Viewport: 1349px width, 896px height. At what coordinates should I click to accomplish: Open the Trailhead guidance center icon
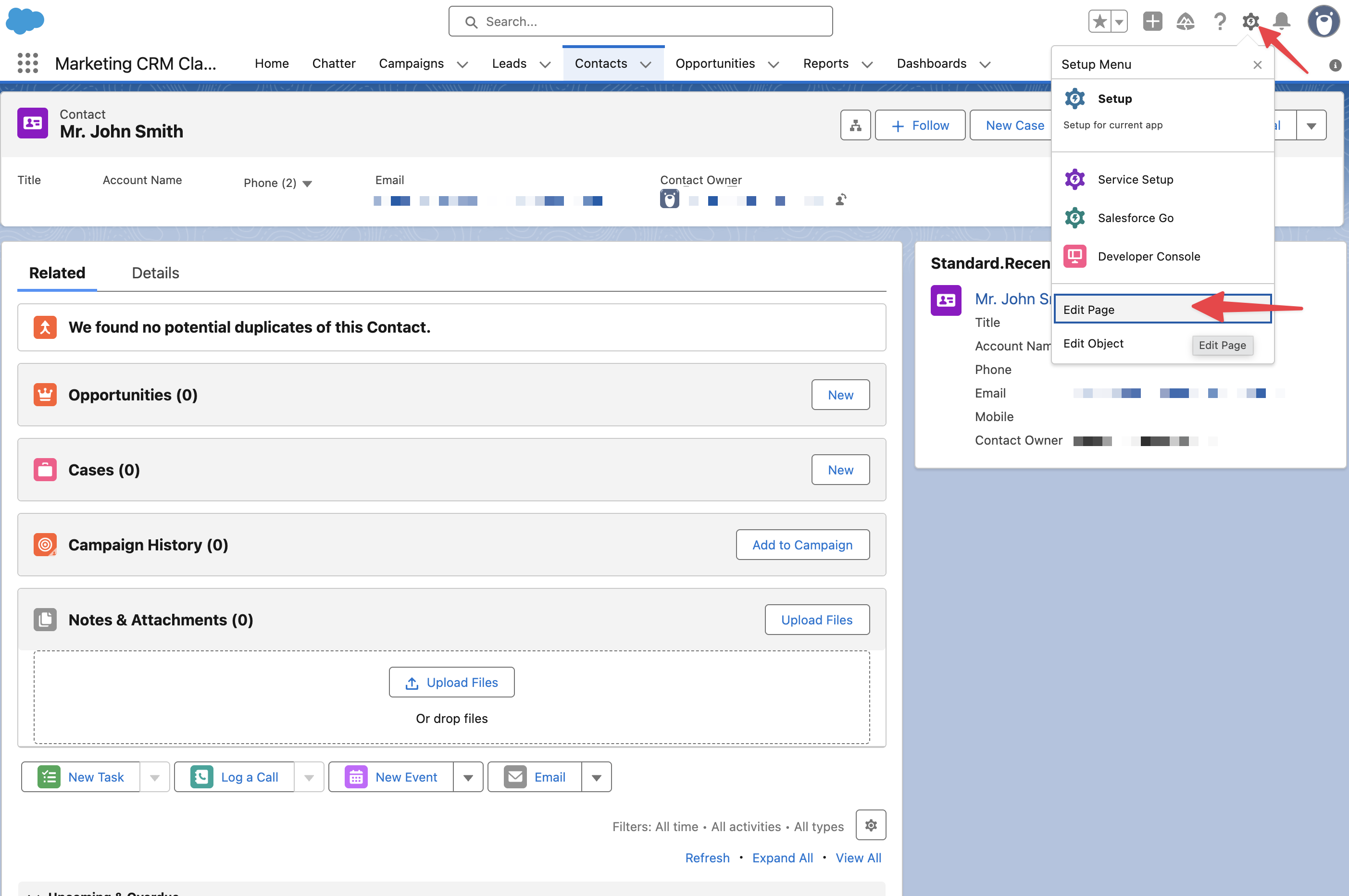pyautogui.click(x=1186, y=22)
